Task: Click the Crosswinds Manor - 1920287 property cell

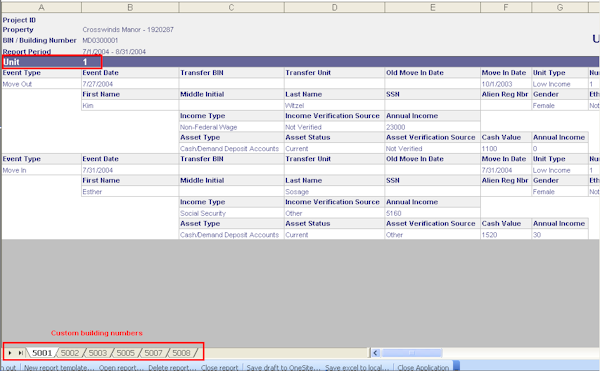Action: pyautogui.click(x=128, y=29)
